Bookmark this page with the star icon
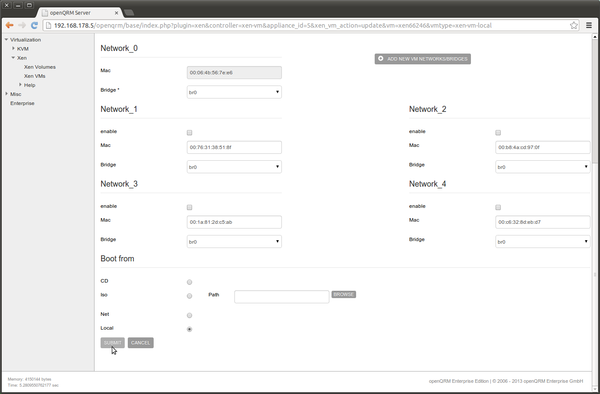This screenshot has width=600, height=394. click(574, 25)
